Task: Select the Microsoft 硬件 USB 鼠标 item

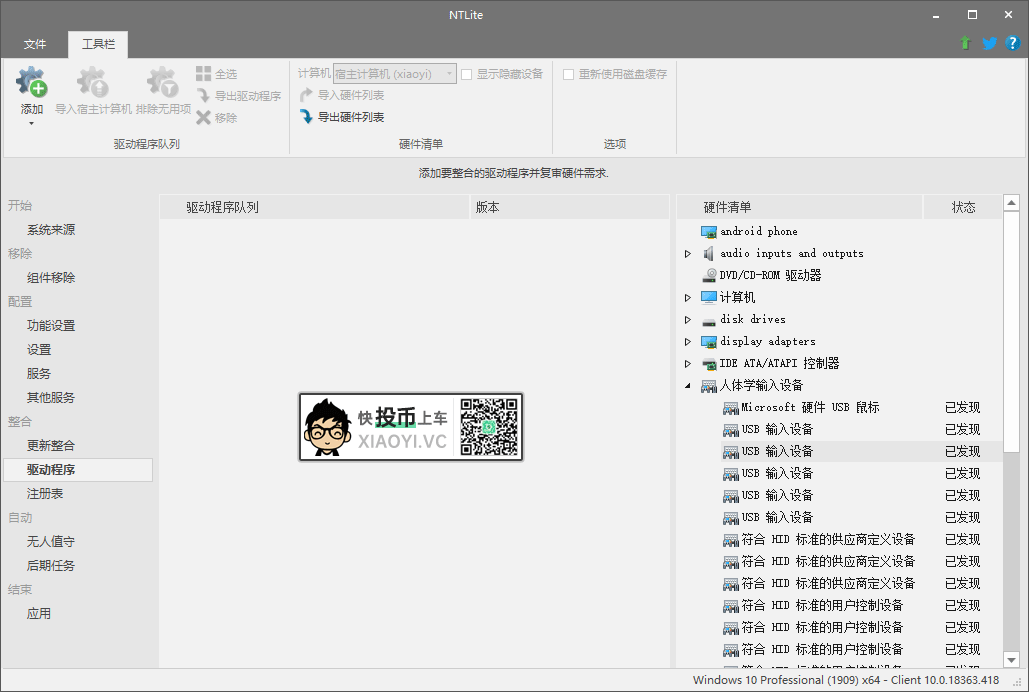Action: click(x=810, y=408)
